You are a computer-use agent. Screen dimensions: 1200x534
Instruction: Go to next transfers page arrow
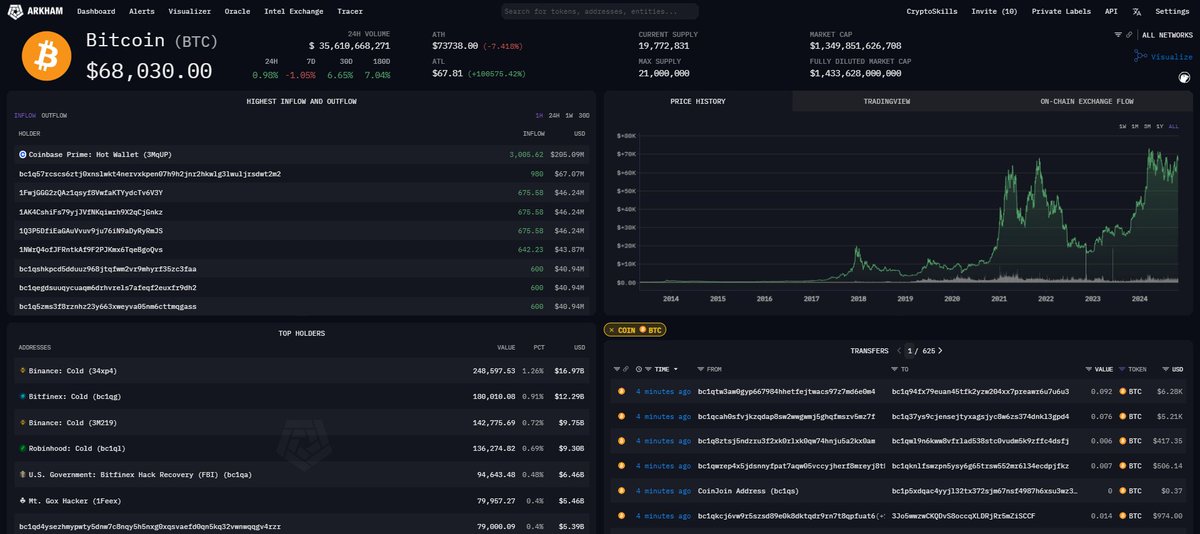(x=940, y=351)
